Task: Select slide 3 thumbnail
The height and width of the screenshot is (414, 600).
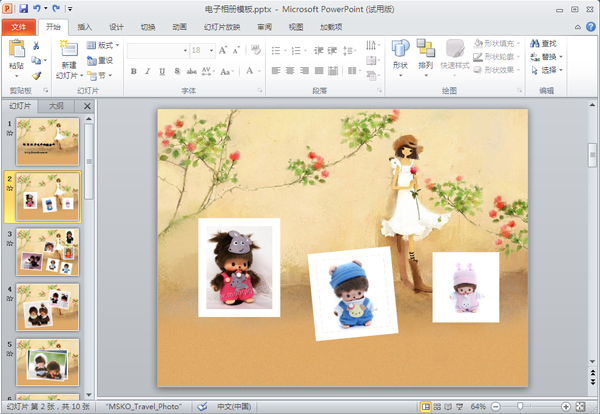Action: click(x=47, y=252)
